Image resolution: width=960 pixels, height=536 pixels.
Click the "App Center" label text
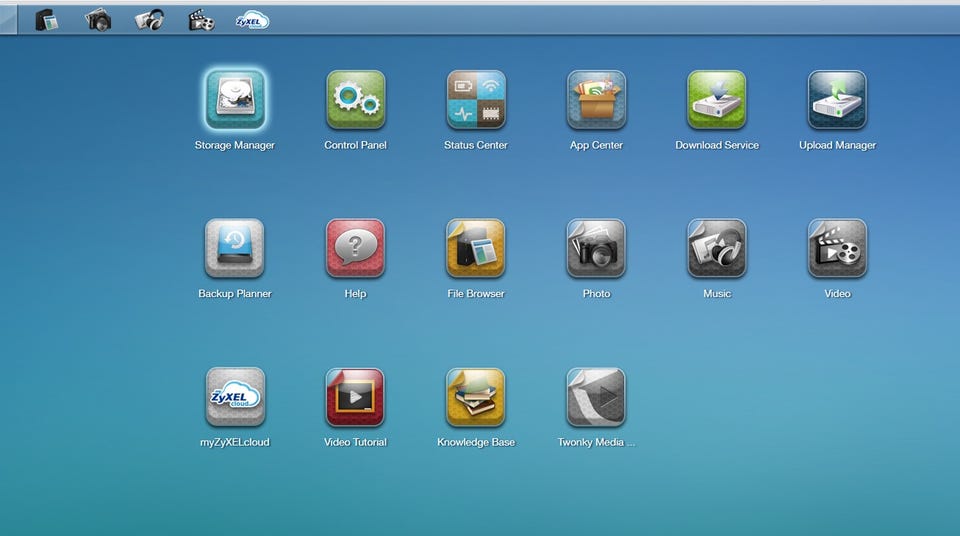[596, 145]
